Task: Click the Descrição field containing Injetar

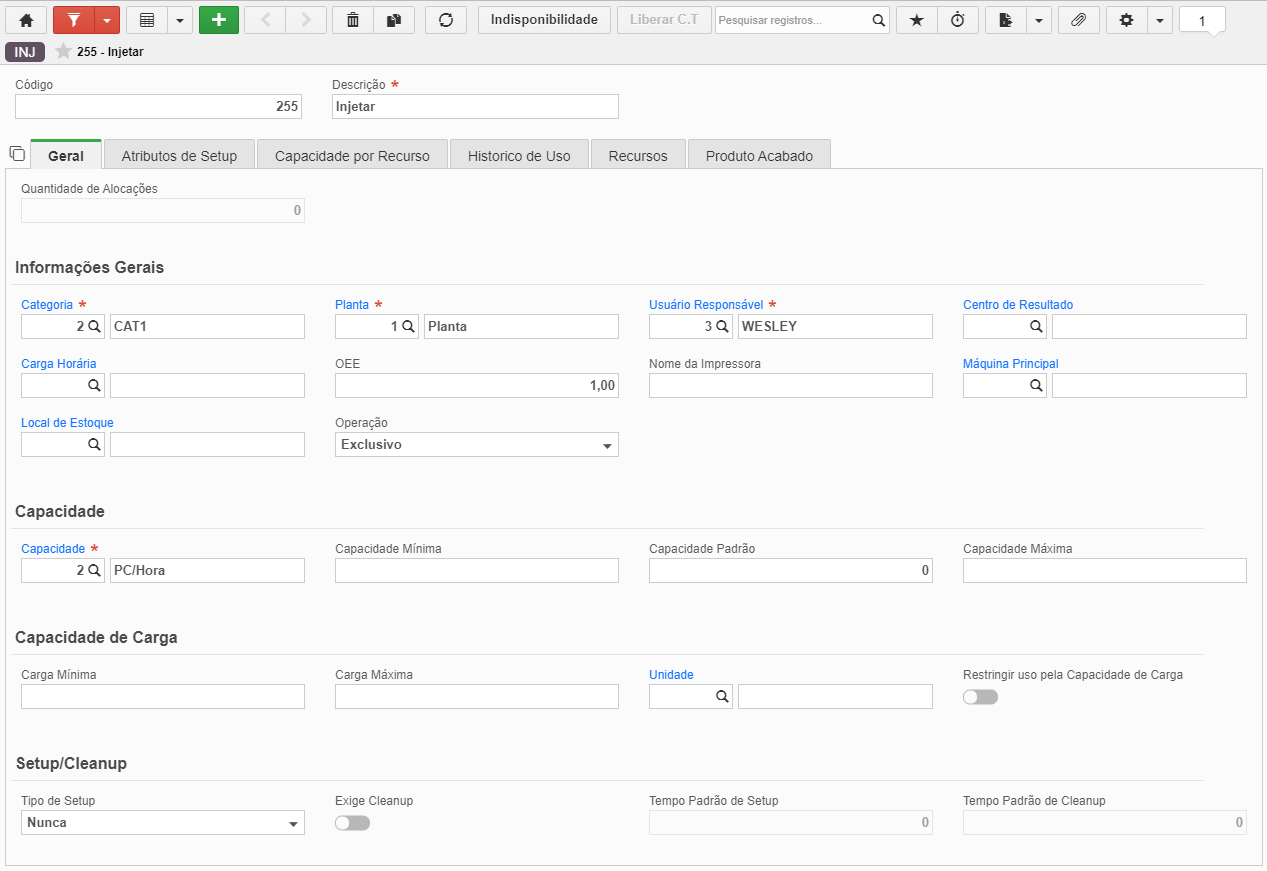Action: 475,106
